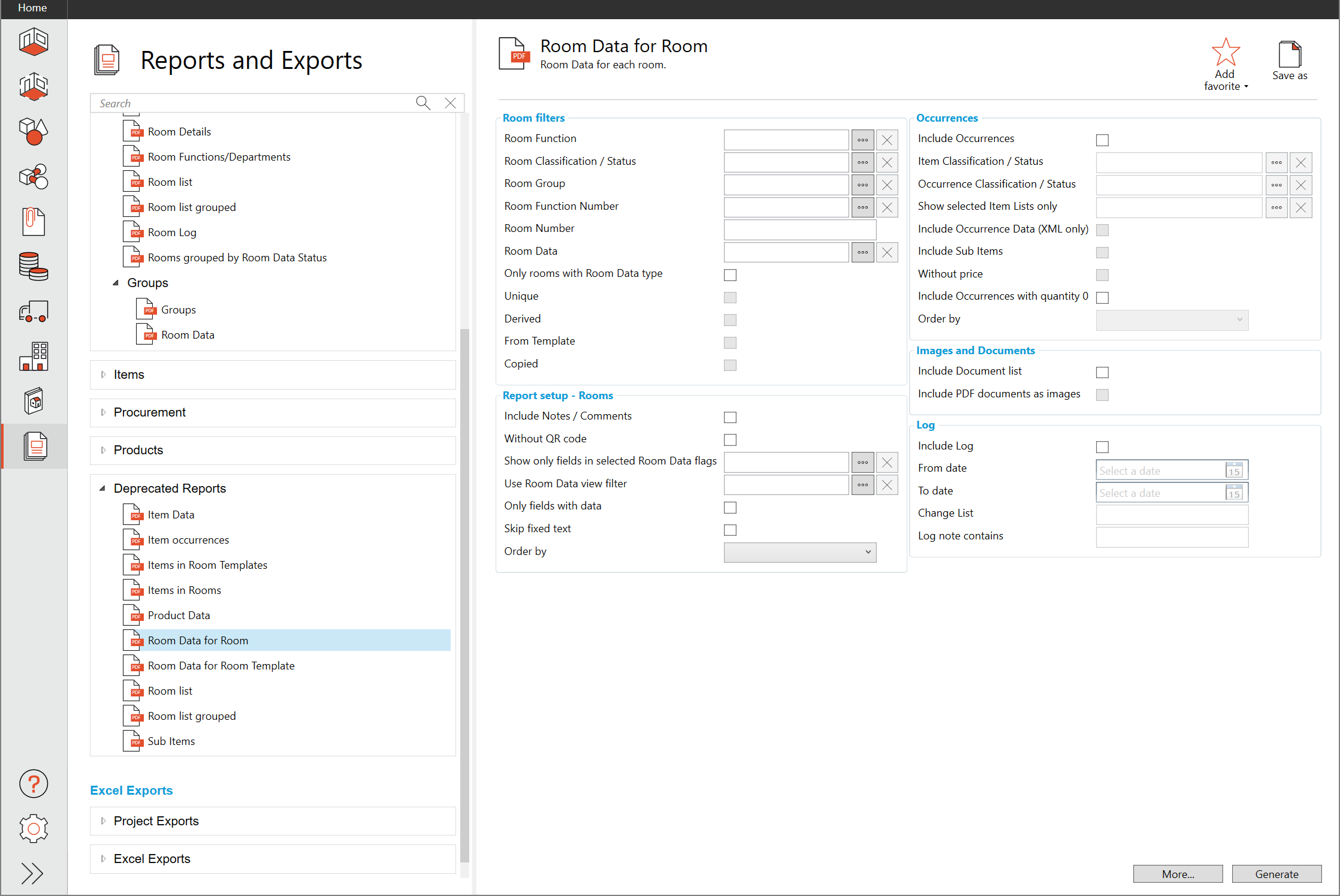
Task: Check Include Log option
Action: pyautogui.click(x=1102, y=447)
